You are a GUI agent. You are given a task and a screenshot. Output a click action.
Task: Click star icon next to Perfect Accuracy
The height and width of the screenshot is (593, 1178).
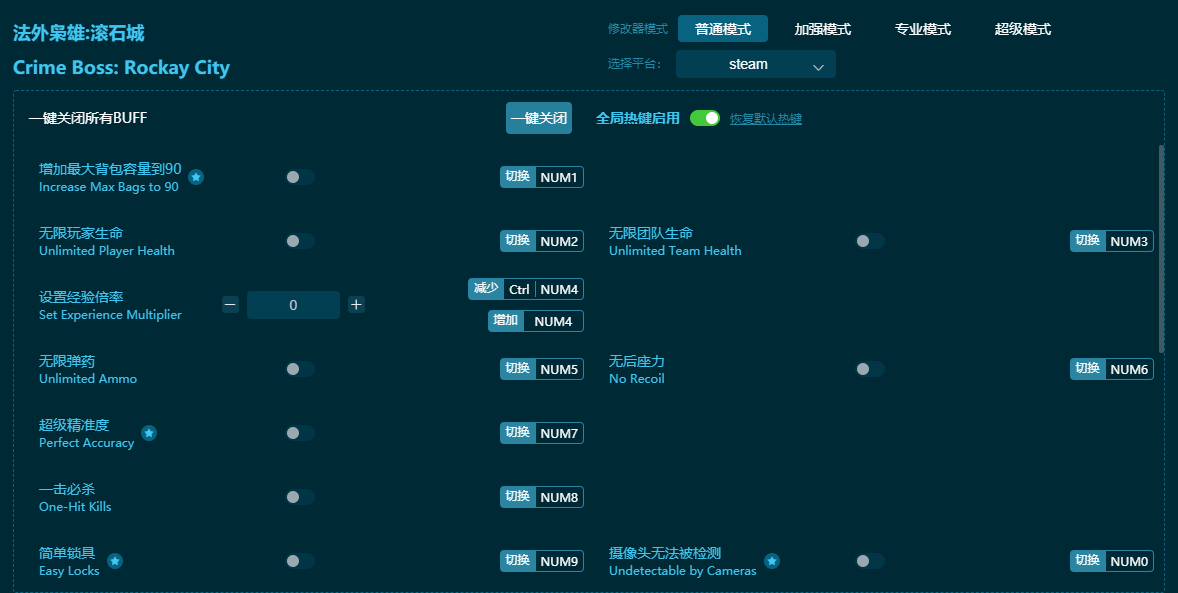pos(149,433)
